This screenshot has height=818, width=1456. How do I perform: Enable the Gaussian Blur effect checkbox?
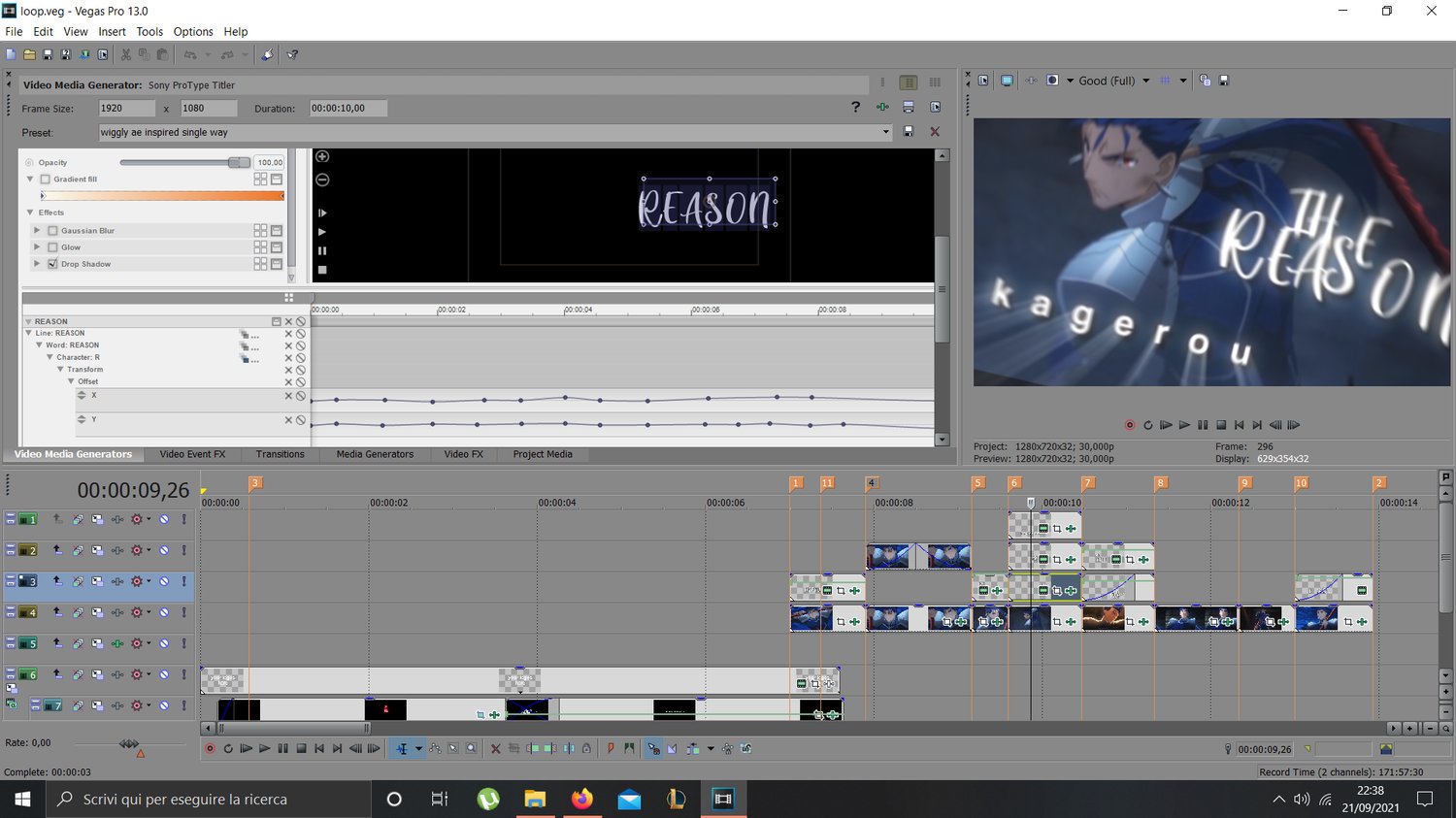point(52,230)
